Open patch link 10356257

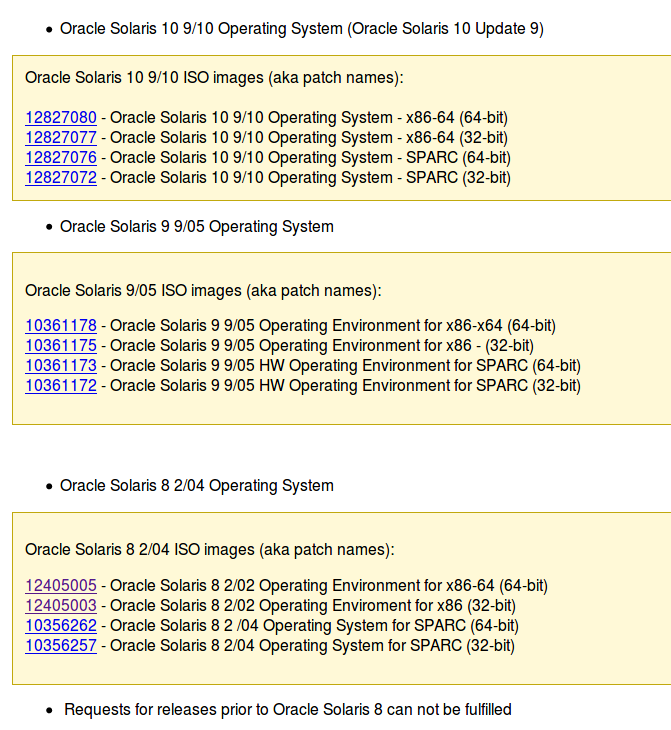[x=61, y=645]
